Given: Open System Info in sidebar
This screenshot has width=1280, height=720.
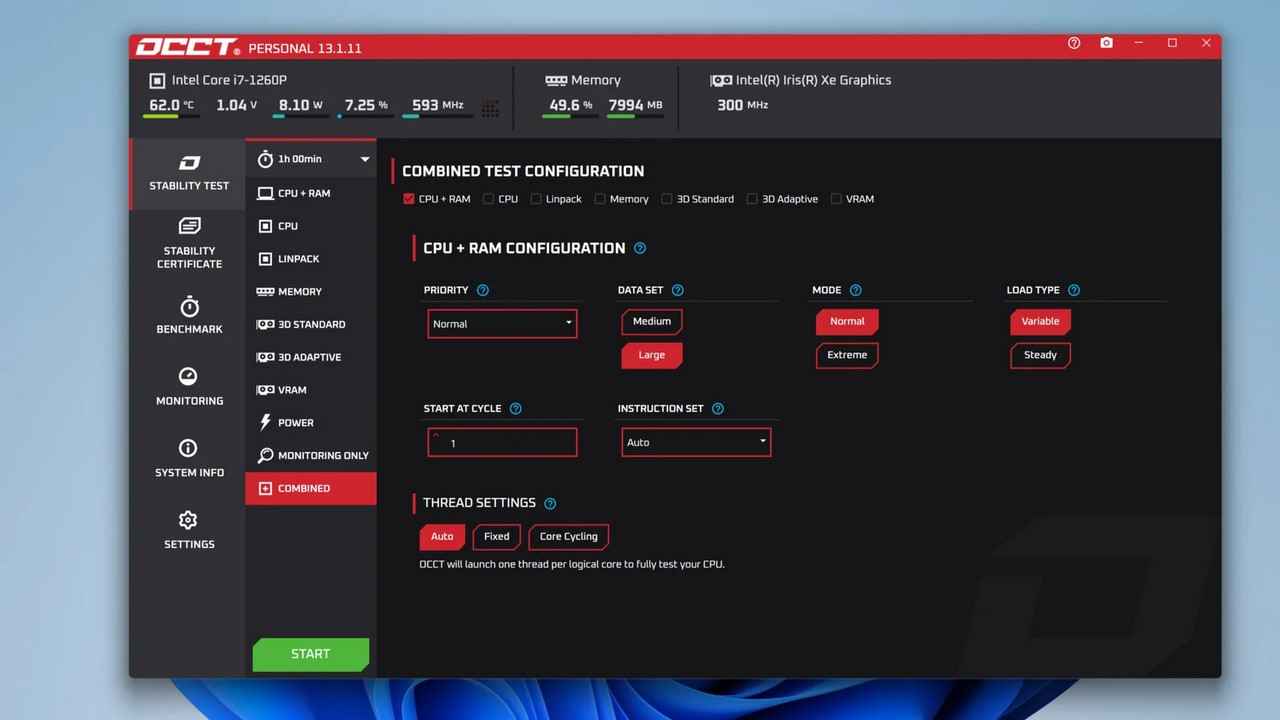Looking at the screenshot, I should (x=189, y=458).
